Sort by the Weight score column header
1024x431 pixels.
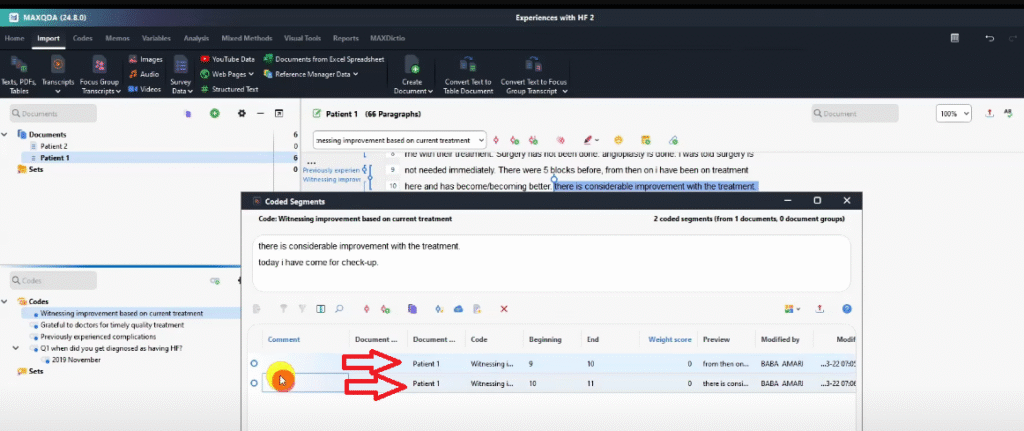pyautogui.click(x=669, y=340)
